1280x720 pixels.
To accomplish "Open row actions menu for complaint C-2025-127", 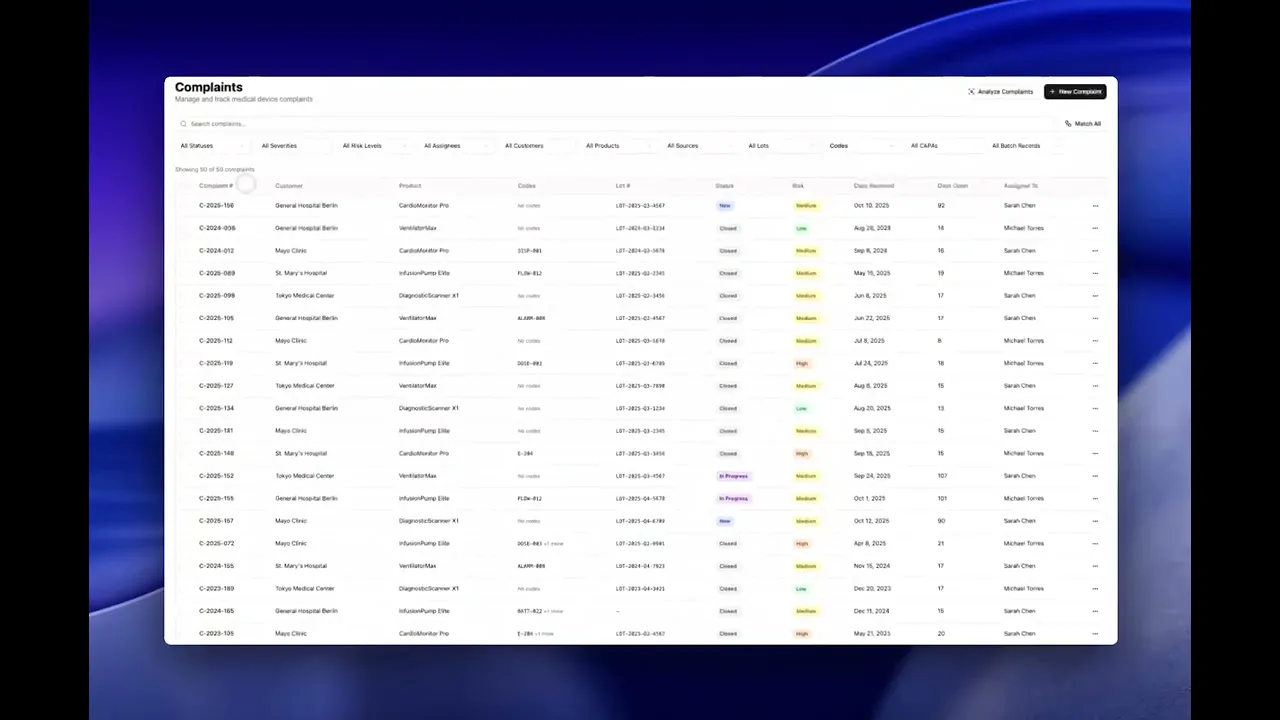I will [x=1095, y=386].
